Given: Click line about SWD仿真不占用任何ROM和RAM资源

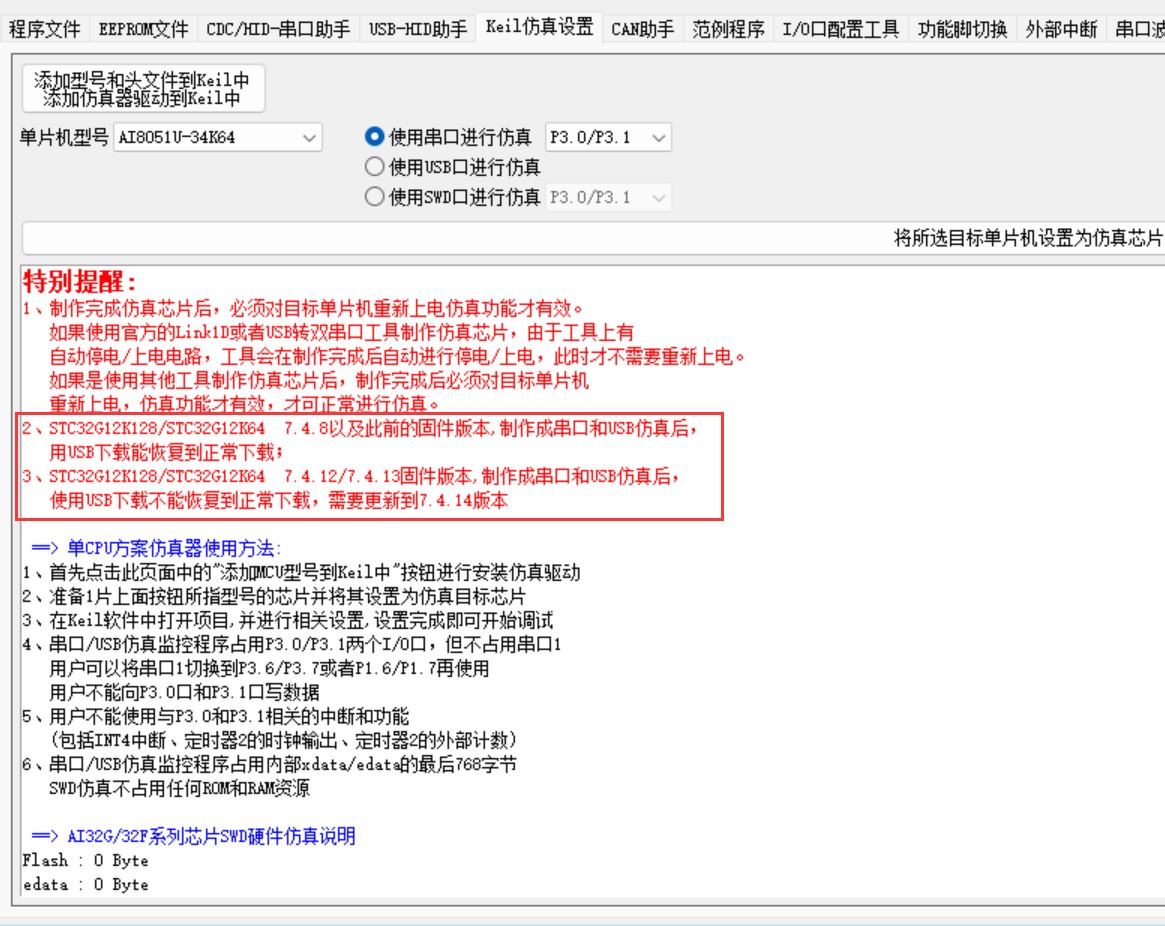Looking at the screenshot, I should 179,789.
